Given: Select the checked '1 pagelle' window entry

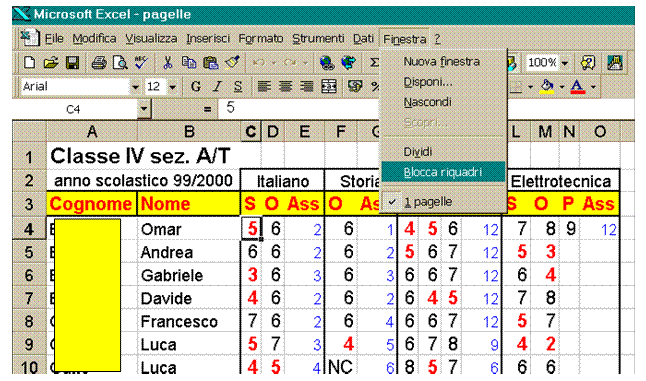Looking at the screenshot, I should pos(443,202).
